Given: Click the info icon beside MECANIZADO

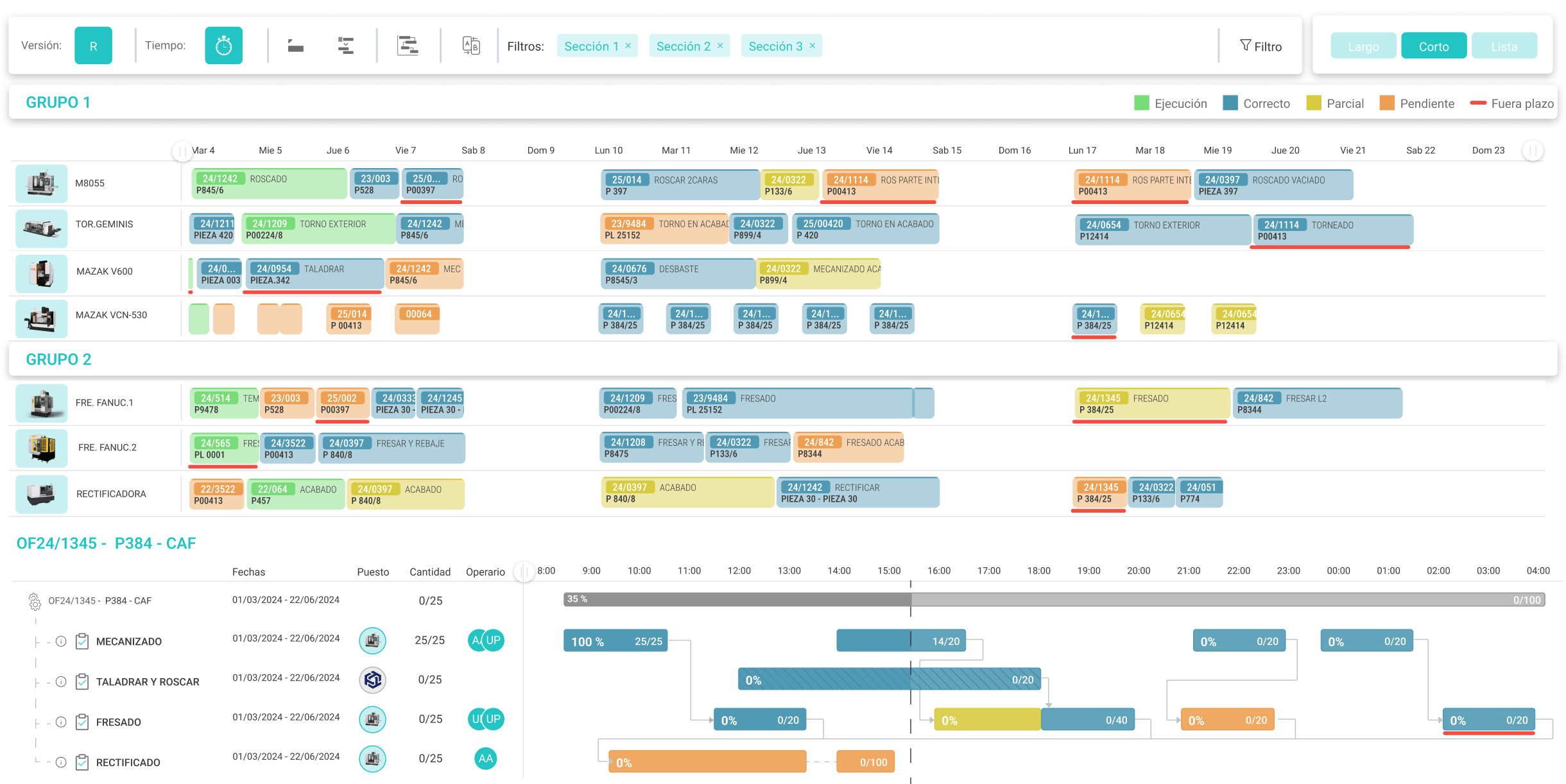Looking at the screenshot, I should [x=61, y=642].
